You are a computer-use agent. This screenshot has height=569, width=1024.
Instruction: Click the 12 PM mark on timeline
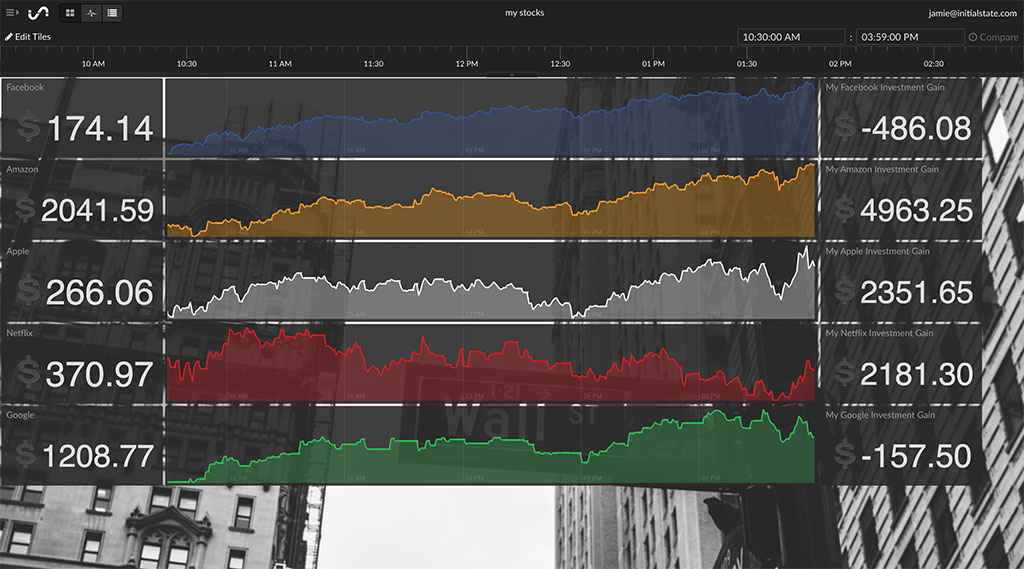pos(466,64)
